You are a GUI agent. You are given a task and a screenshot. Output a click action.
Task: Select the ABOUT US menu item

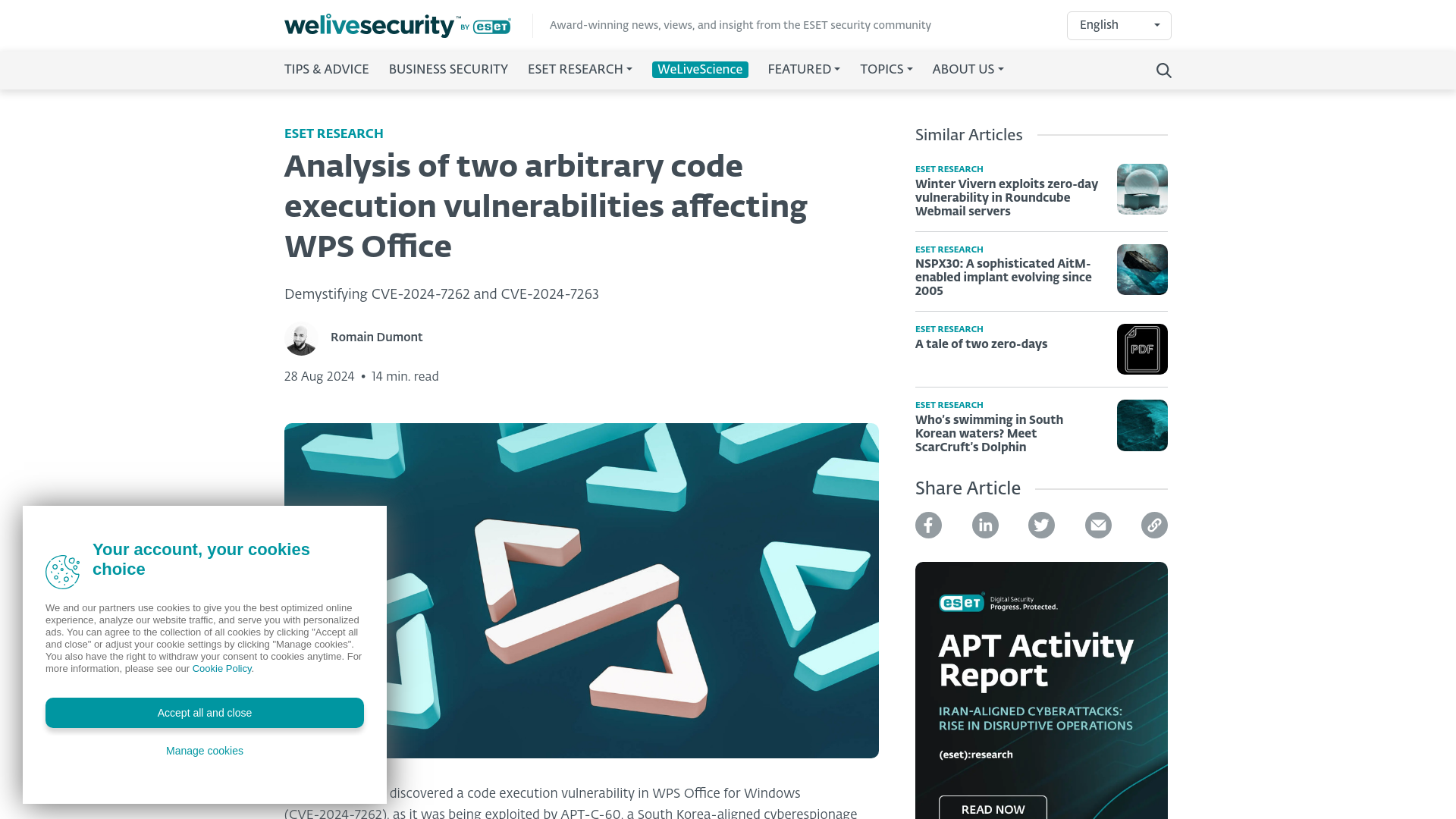967,70
